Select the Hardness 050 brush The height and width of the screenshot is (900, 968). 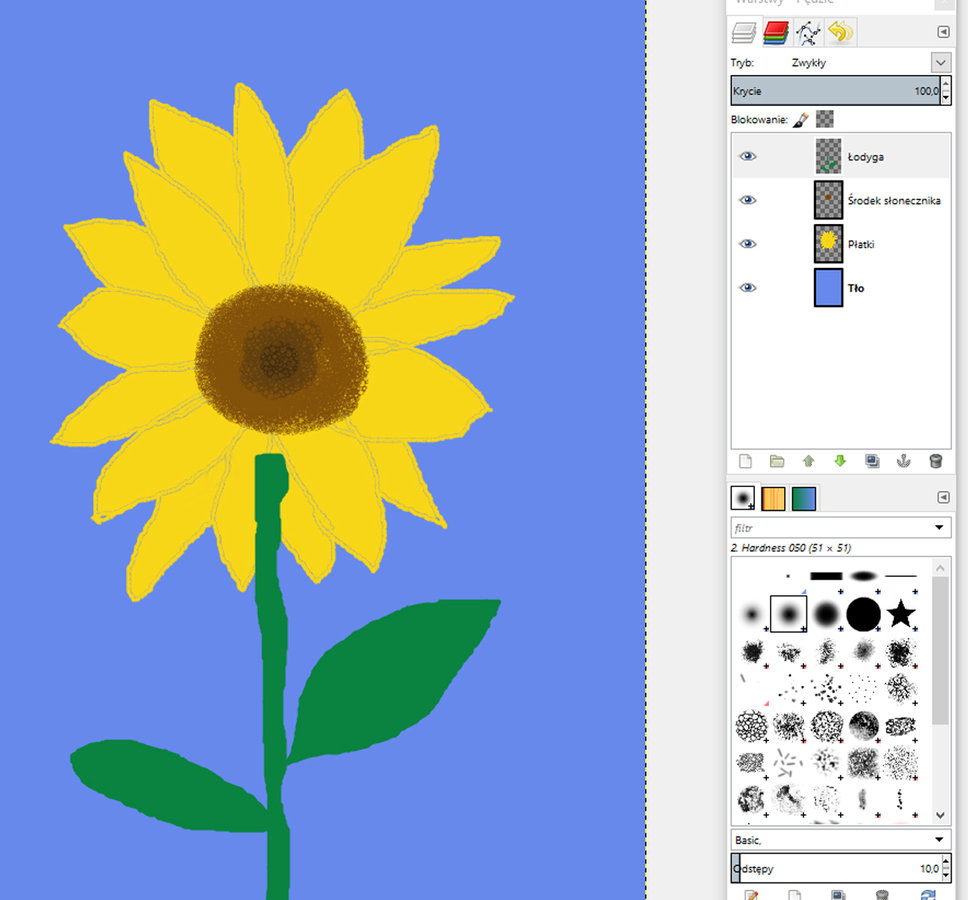pos(788,614)
